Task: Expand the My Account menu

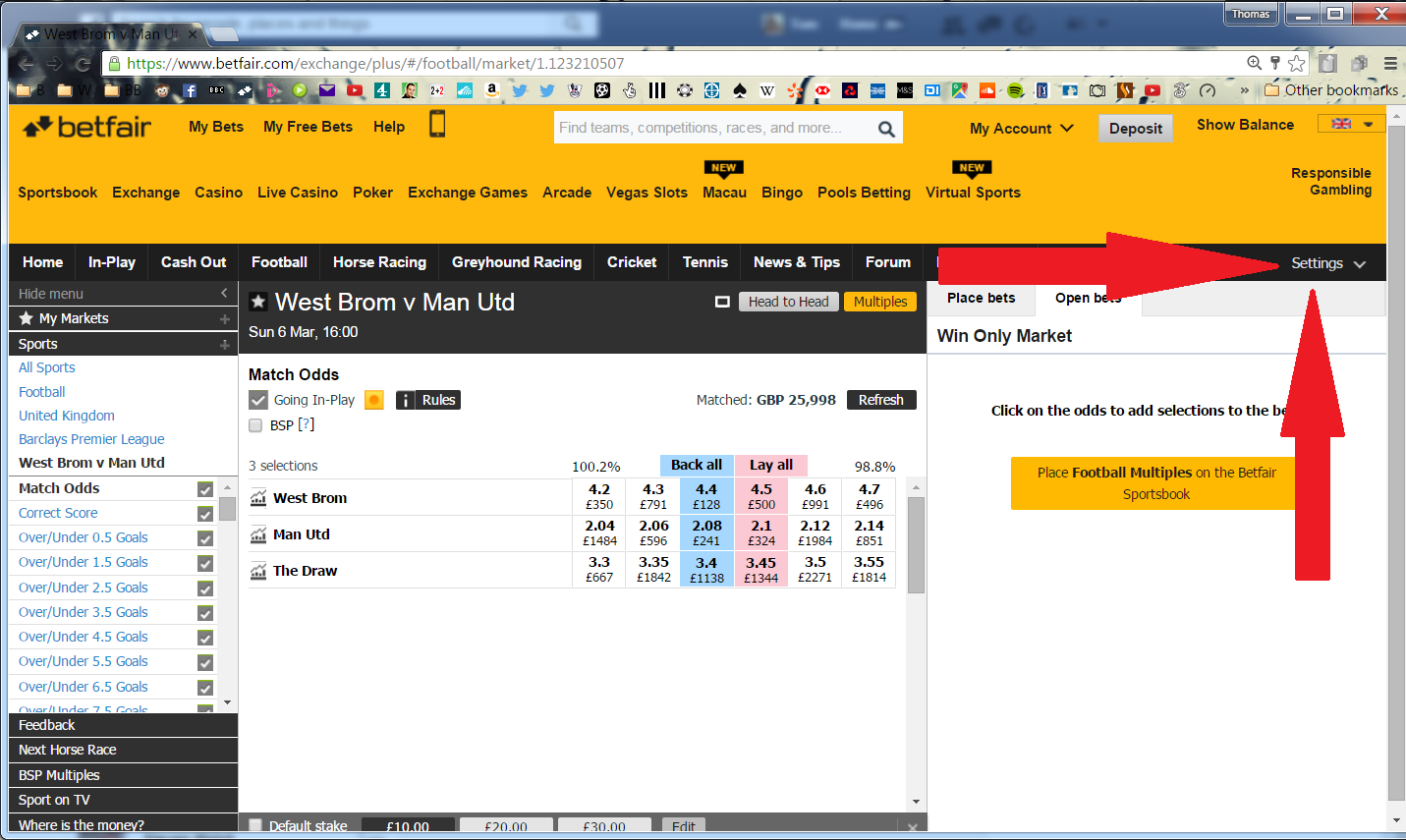Action: [x=1021, y=129]
